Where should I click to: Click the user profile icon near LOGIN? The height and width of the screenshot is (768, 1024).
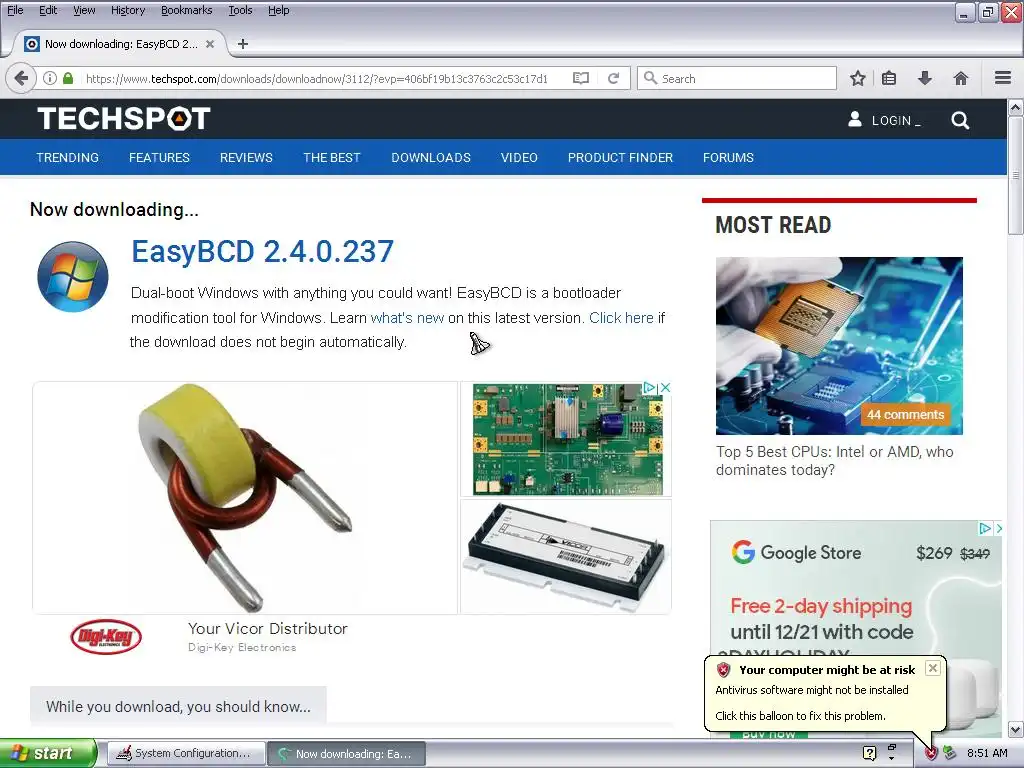tap(855, 119)
